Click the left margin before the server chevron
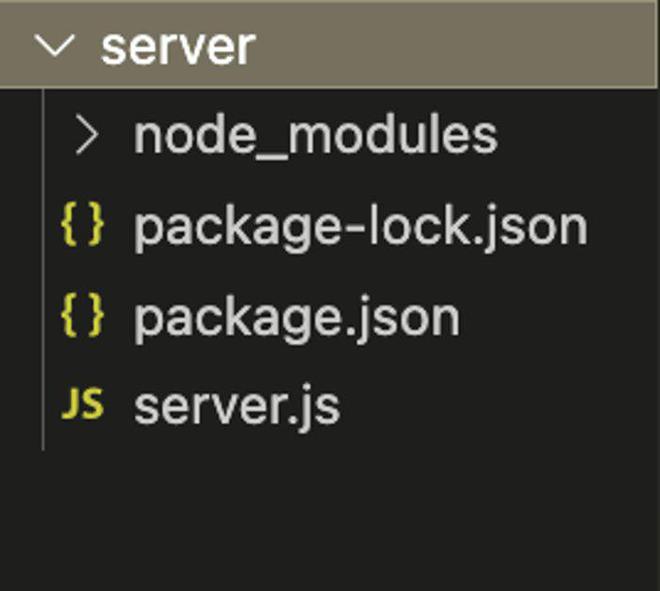The height and width of the screenshot is (591, 660). [x=15, y=46]
